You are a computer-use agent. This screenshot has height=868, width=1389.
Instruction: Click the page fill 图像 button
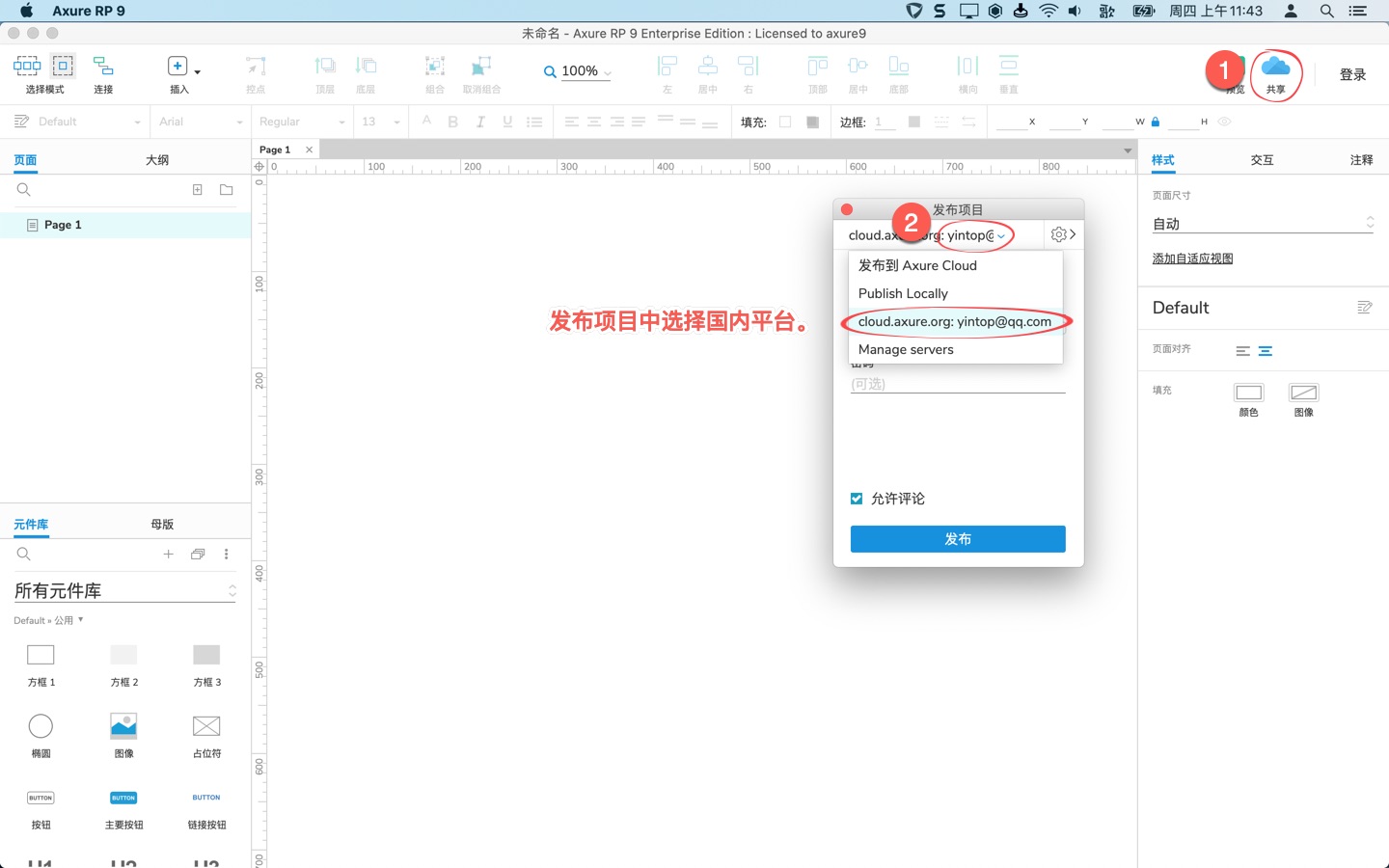coord(1304,393)
